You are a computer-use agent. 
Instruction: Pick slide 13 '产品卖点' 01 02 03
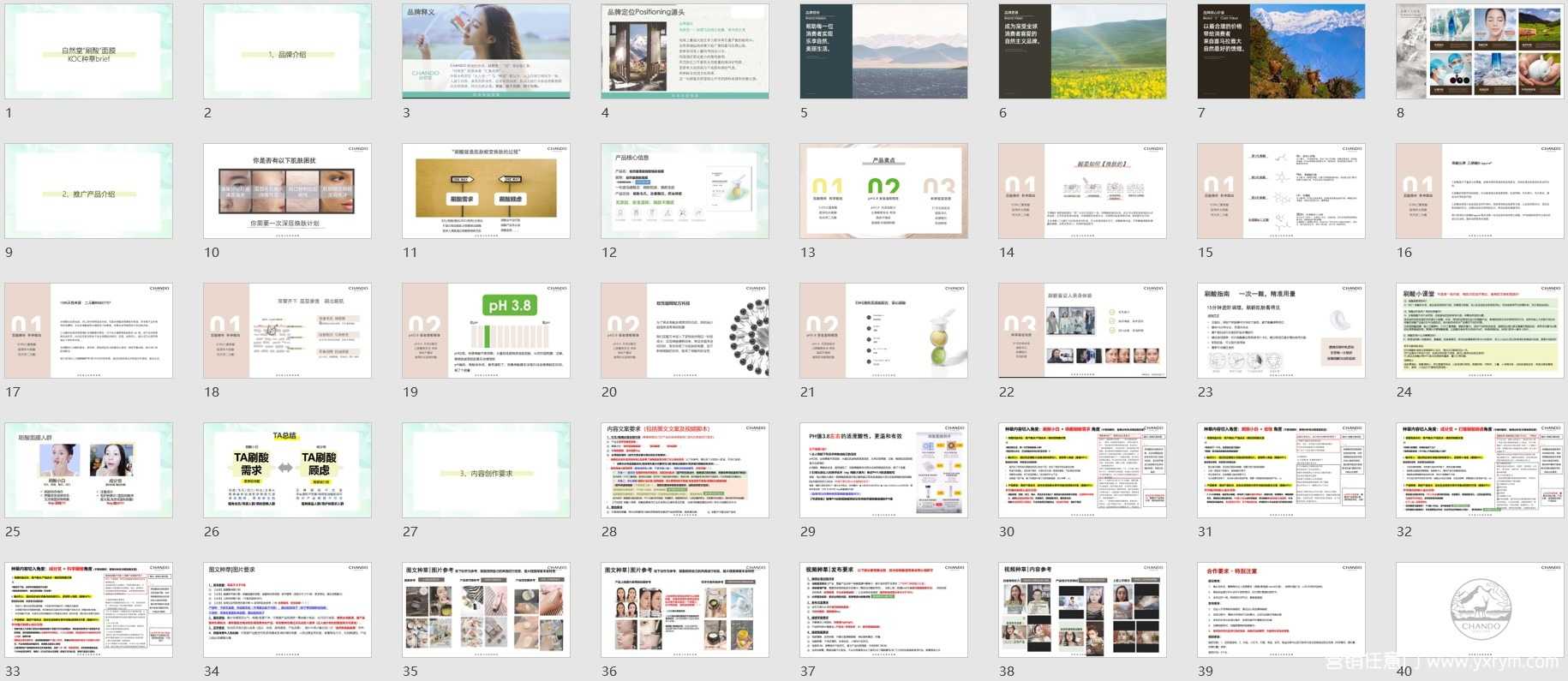pyautogui.click(x=883, y=191)
